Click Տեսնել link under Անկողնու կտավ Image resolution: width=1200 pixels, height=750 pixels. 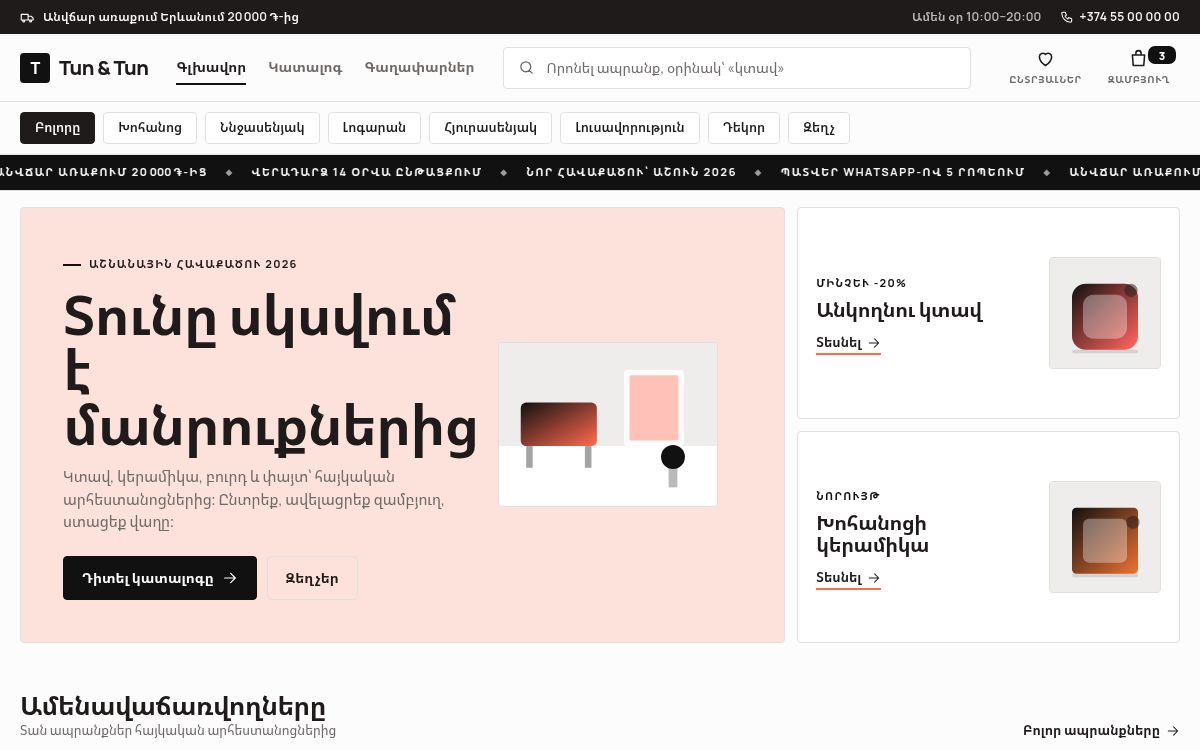(x=848, y=343)
